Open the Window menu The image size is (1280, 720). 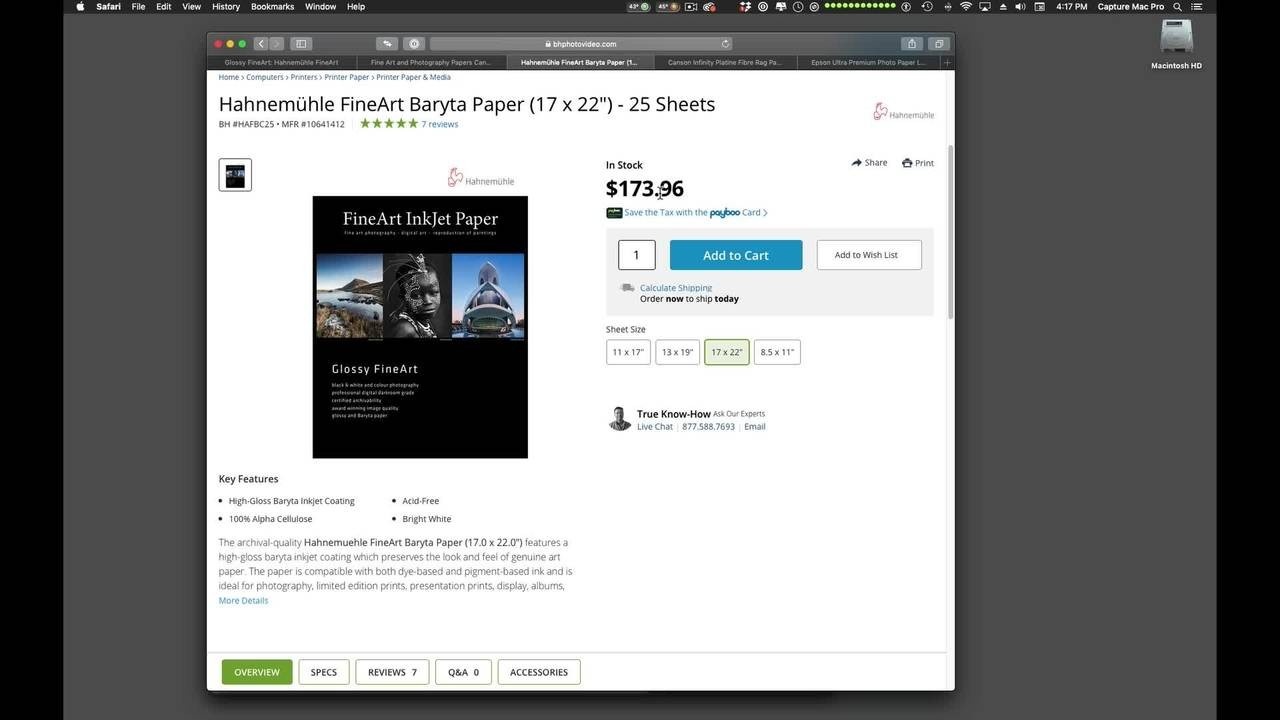(x=320, y=6)
